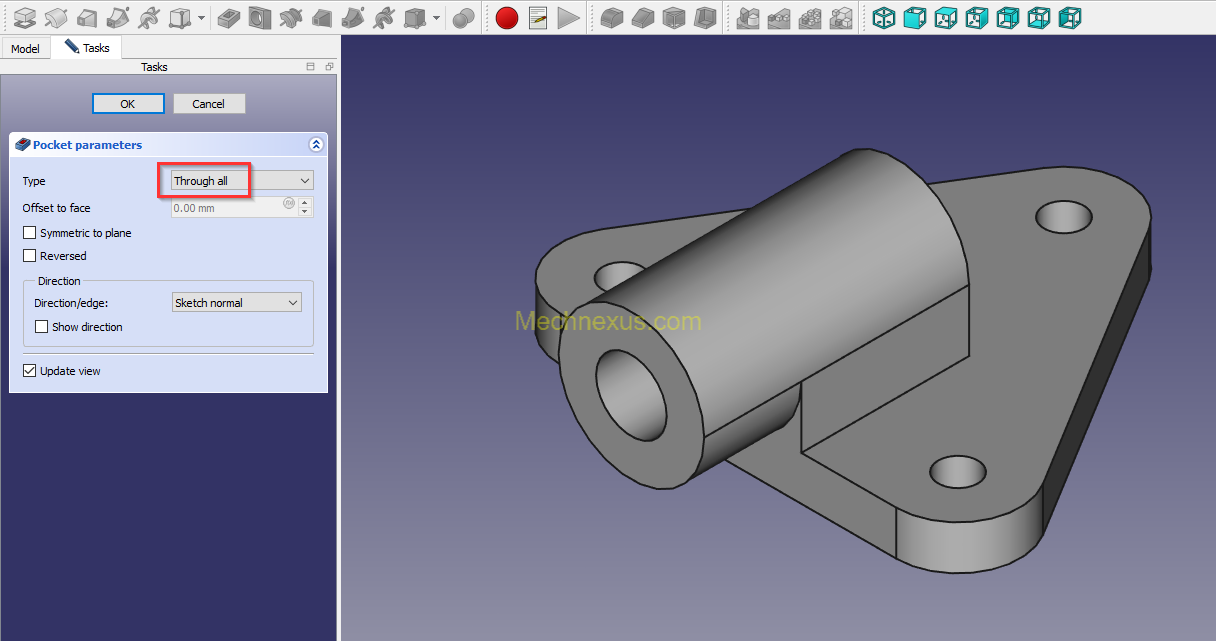Screen dimensions: 1216x641
Task: Click the Measure Linear cube icon
Action: click(883, 17)
